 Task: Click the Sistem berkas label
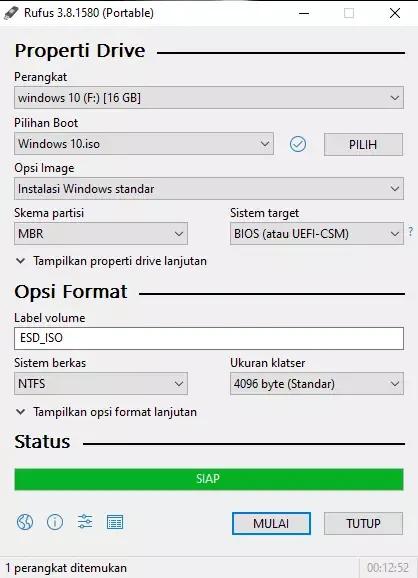[x=50, y=363]
